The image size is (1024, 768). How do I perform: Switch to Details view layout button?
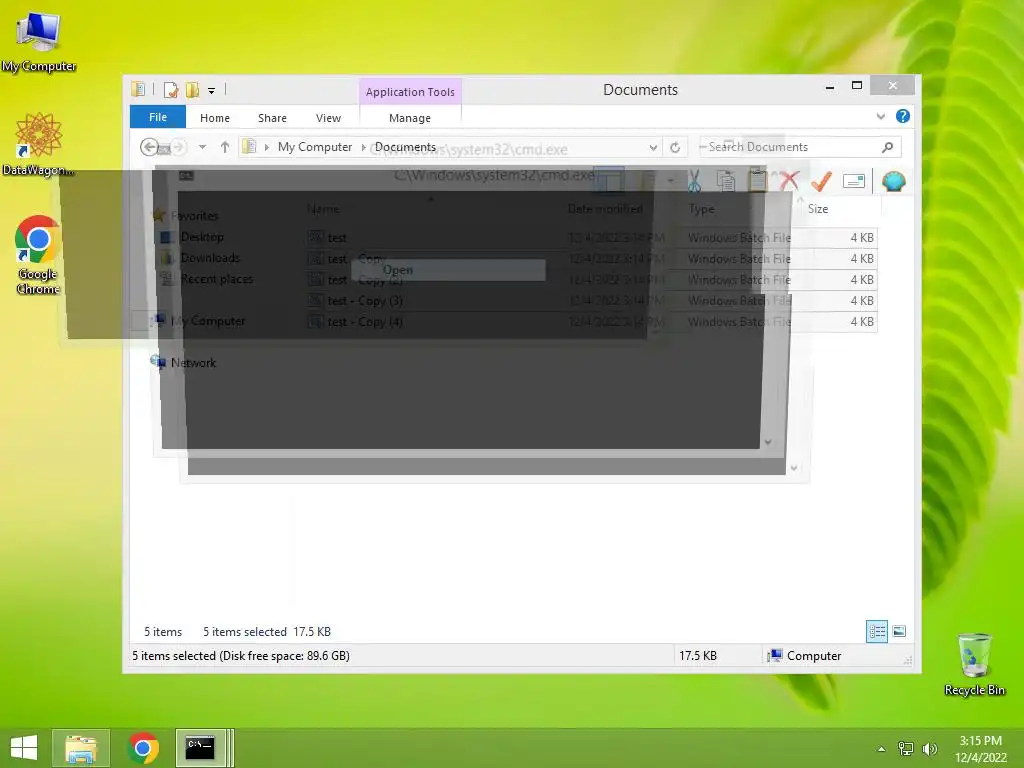click(x=876, y=632)
